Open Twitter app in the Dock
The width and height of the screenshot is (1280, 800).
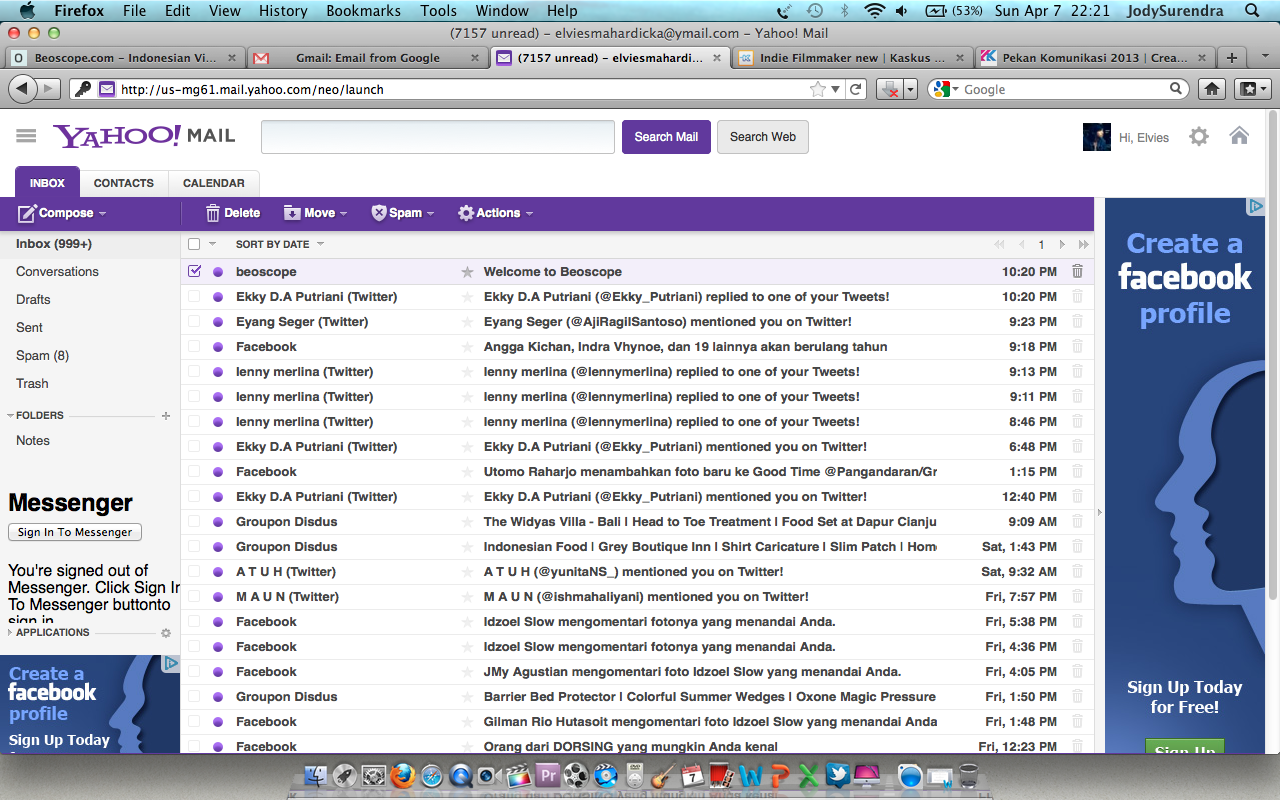tap(838, 775)
